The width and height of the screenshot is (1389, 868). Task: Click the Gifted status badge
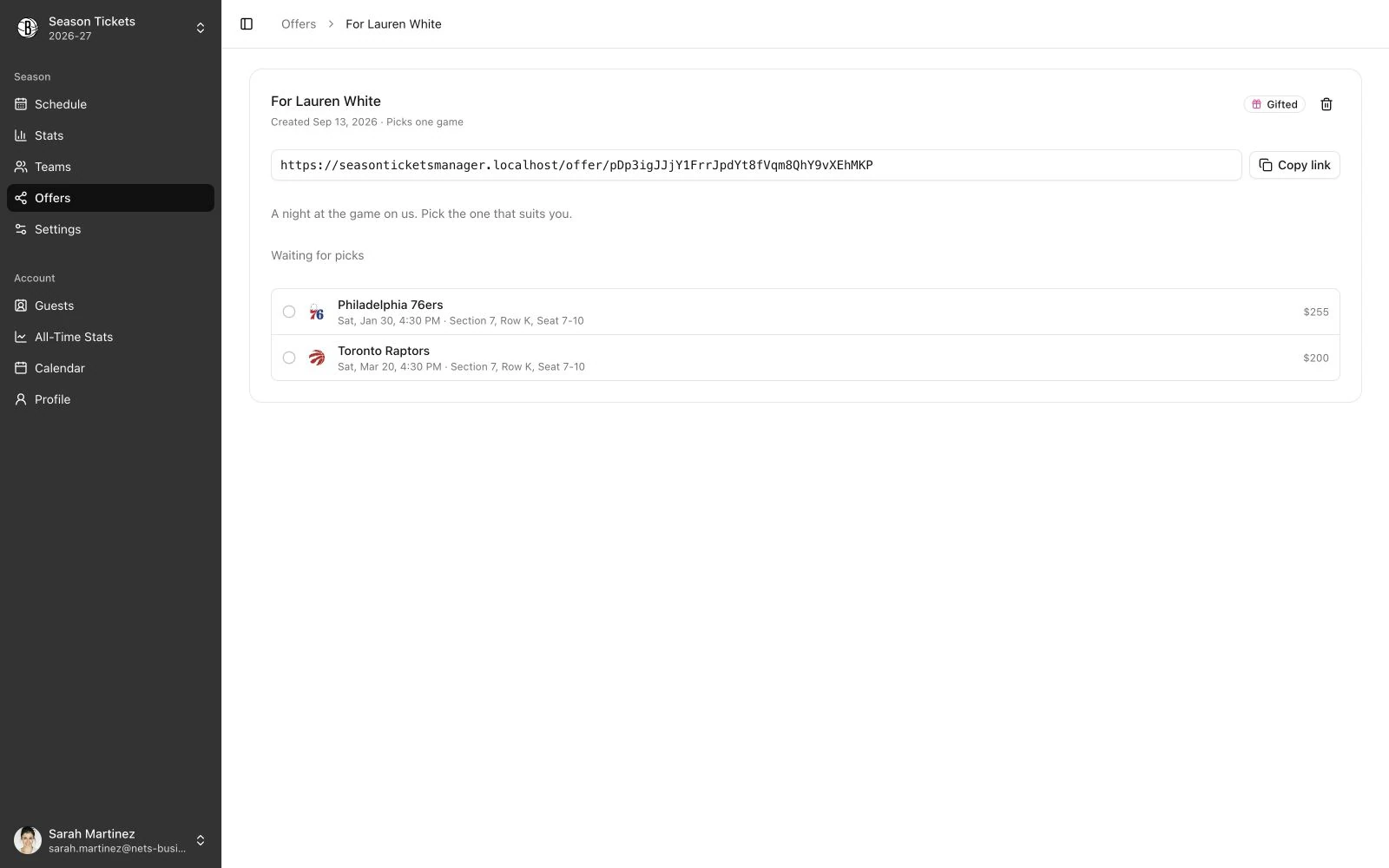tap(1274, 104)
